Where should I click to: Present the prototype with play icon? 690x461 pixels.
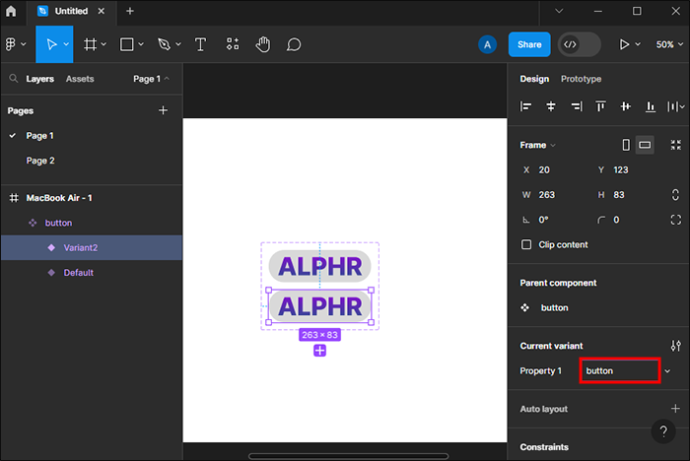[624, 44]
